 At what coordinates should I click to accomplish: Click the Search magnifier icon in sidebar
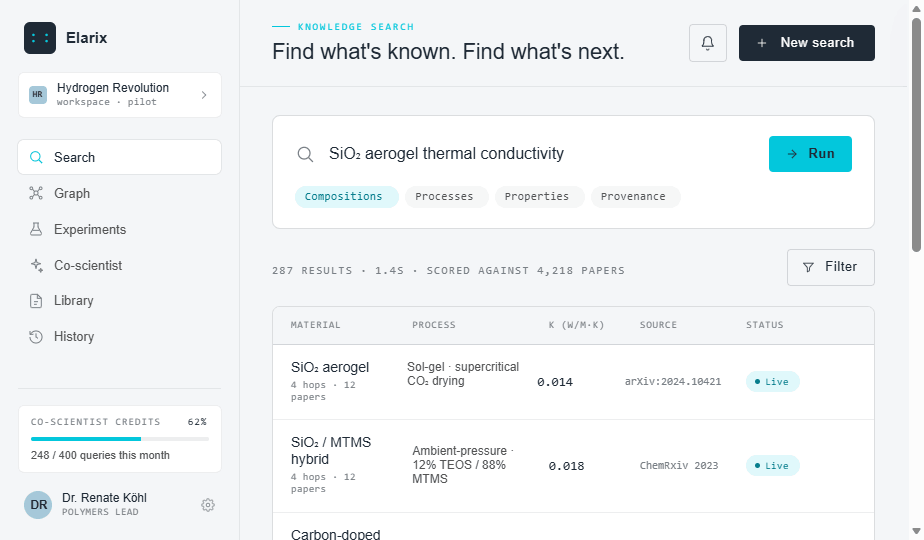[x=36, y=157]
